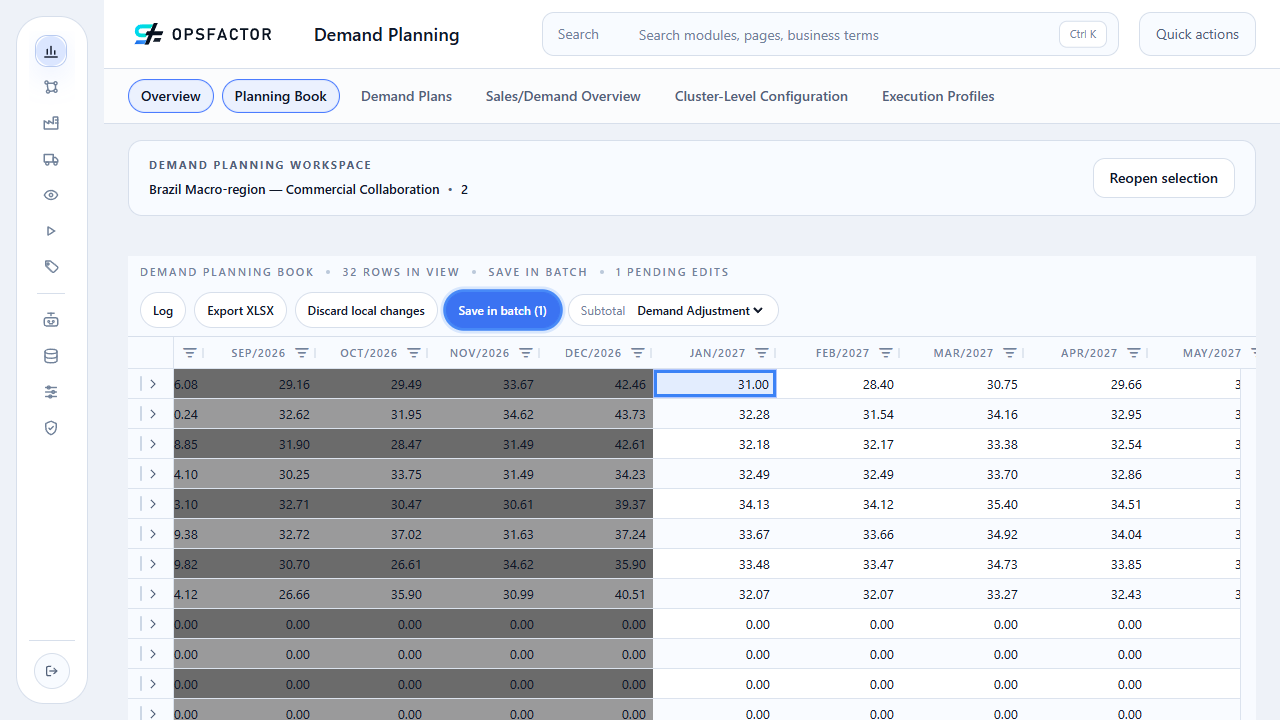Click the filter icon on OCT/2026 column
The height and width of the screenshot is (720, 1280).
414,353
